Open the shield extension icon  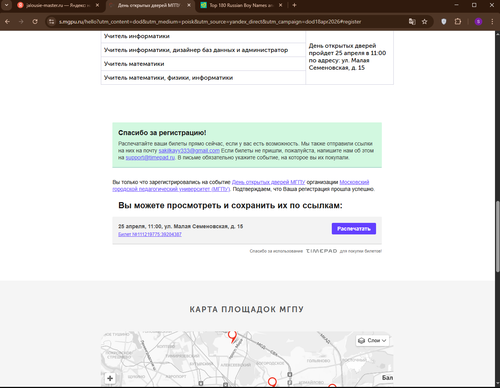444,22
